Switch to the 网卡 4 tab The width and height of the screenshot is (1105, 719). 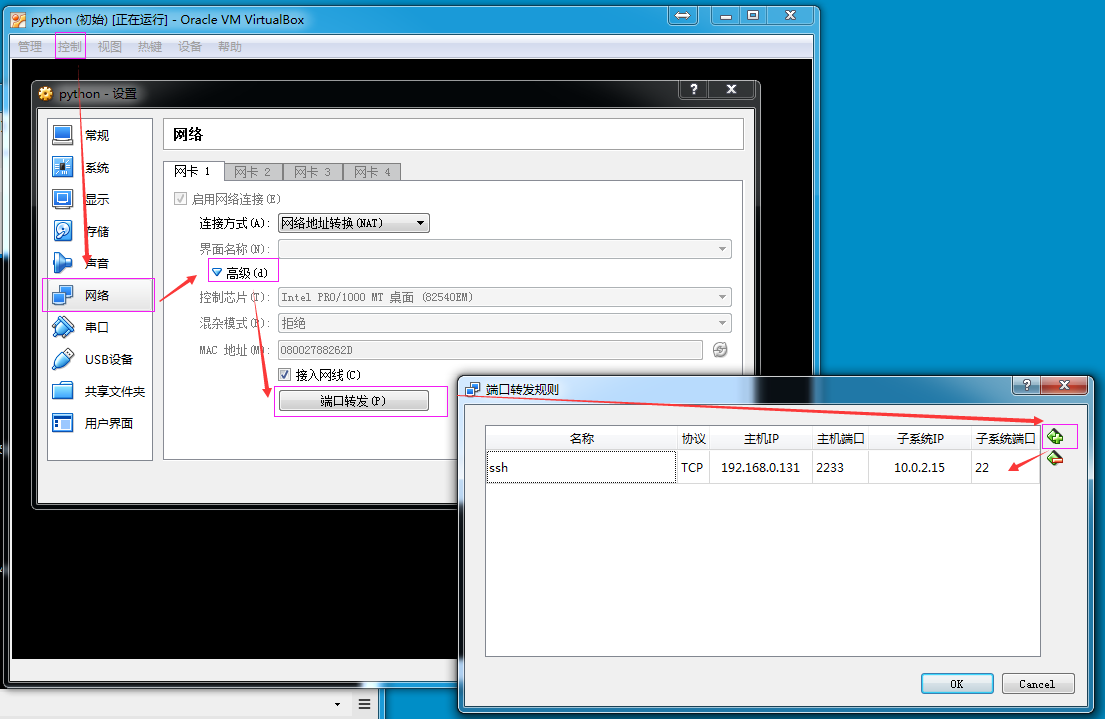pos(373,172)
